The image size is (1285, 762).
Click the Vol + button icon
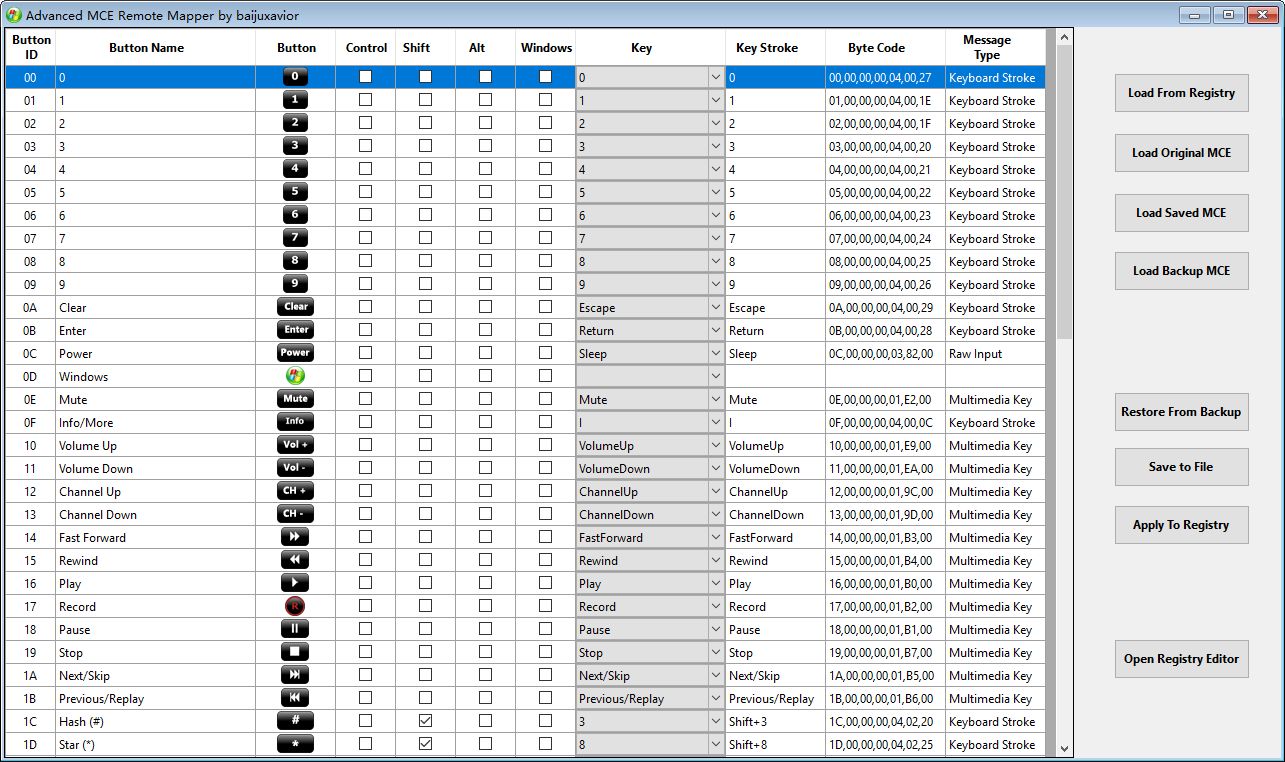pos(295,445)
